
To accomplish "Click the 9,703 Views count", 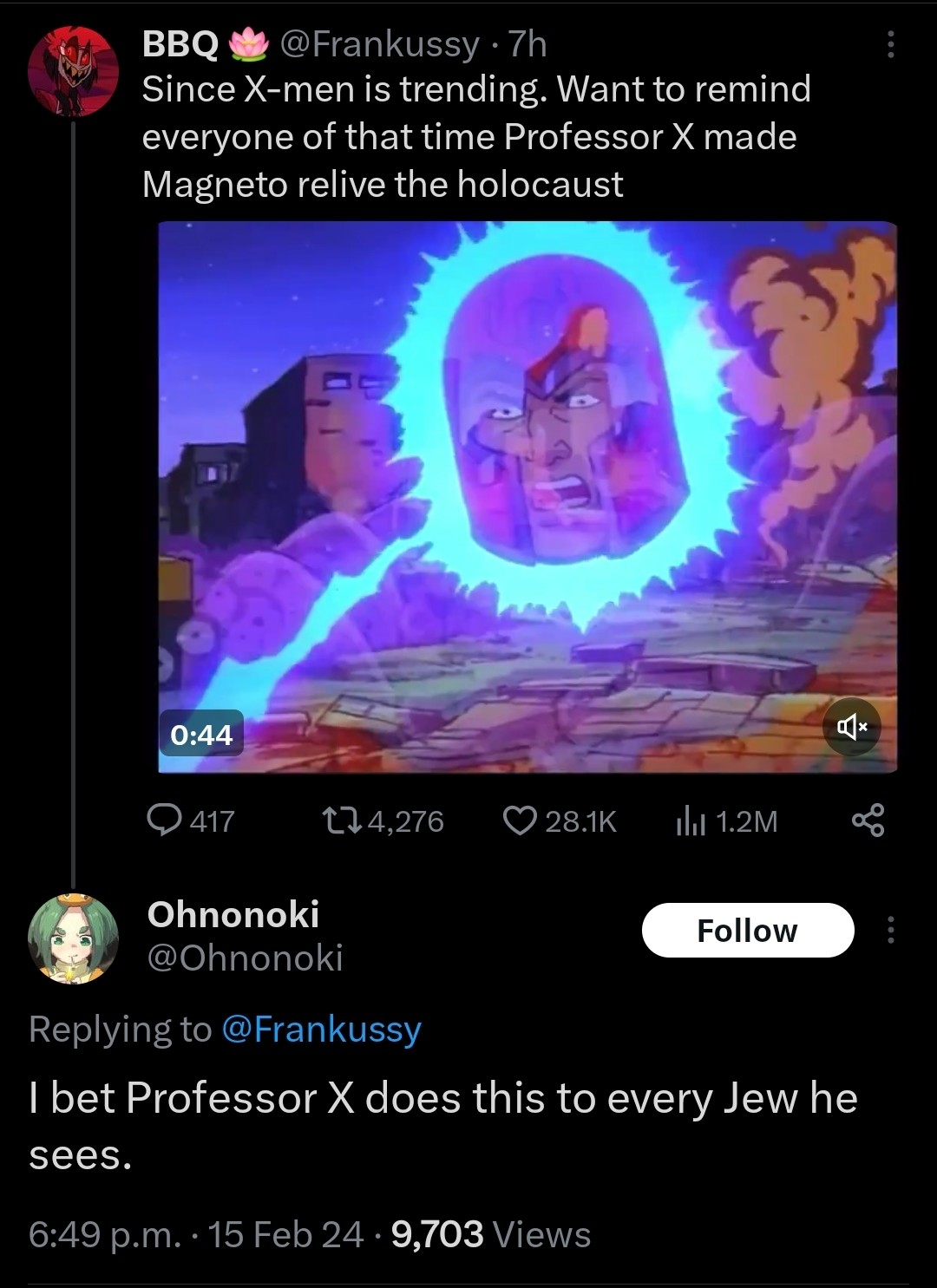I will (x=491, y=1233).
